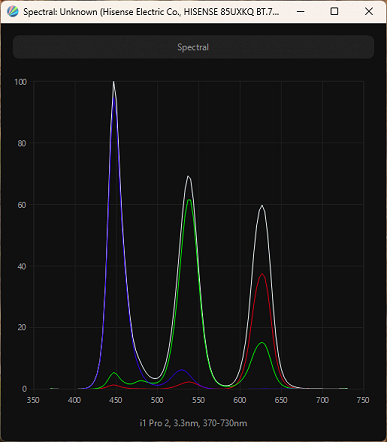Click the x-axis label 400

point(74,400)
